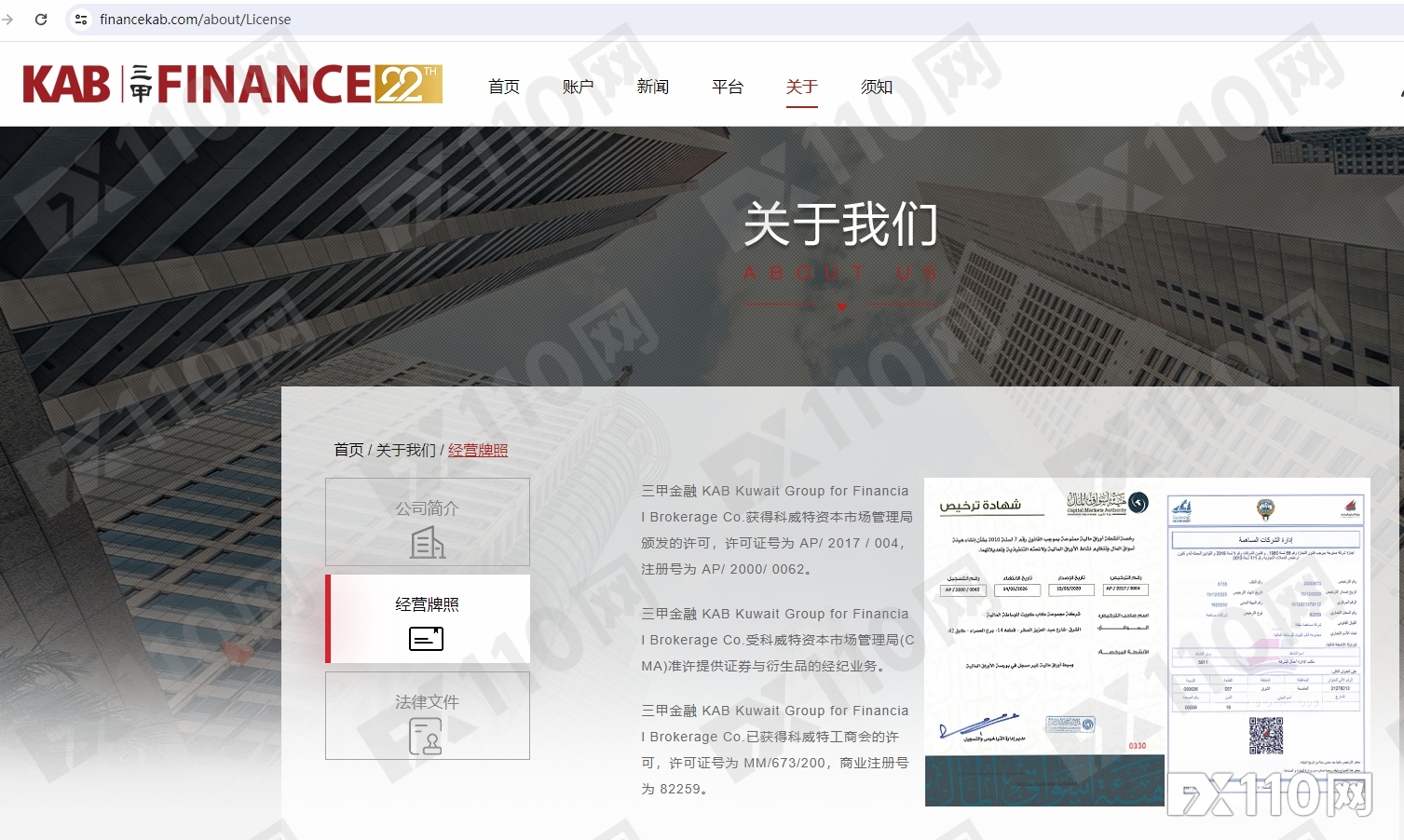Click the document-person icon under 法律文件
1404x840 pixels.
click(427, 737)
